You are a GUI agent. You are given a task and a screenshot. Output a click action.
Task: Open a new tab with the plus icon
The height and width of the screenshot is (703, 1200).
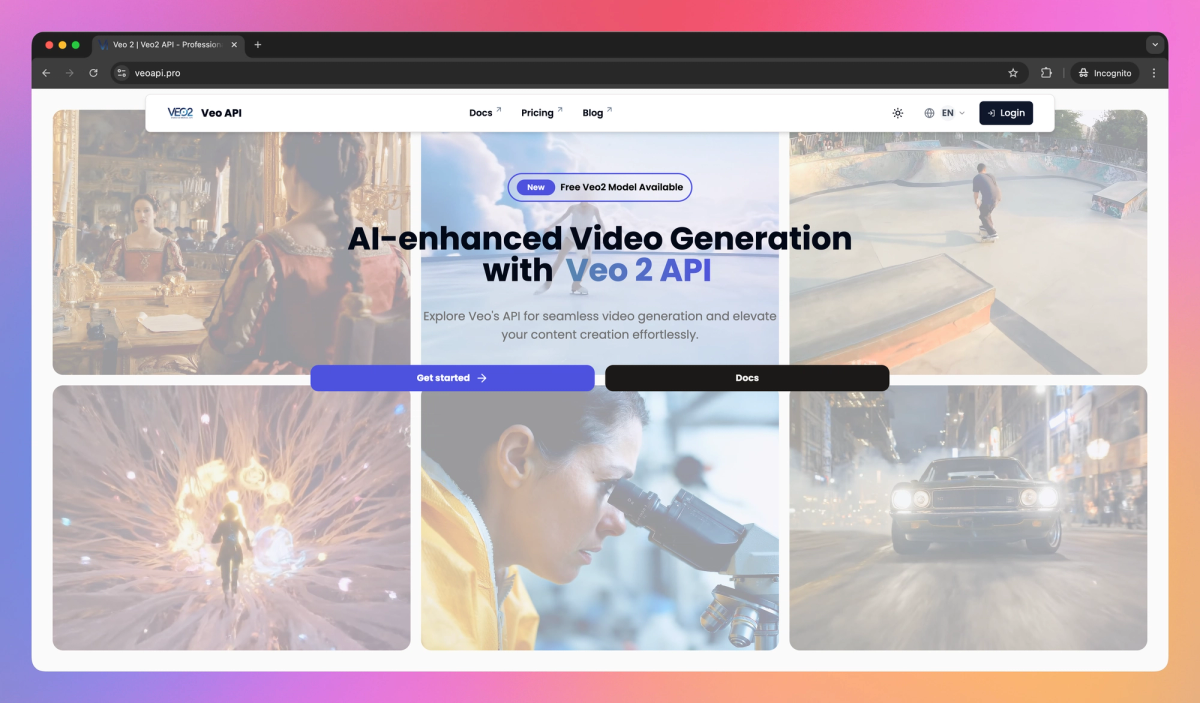click(x=257, y=45)
